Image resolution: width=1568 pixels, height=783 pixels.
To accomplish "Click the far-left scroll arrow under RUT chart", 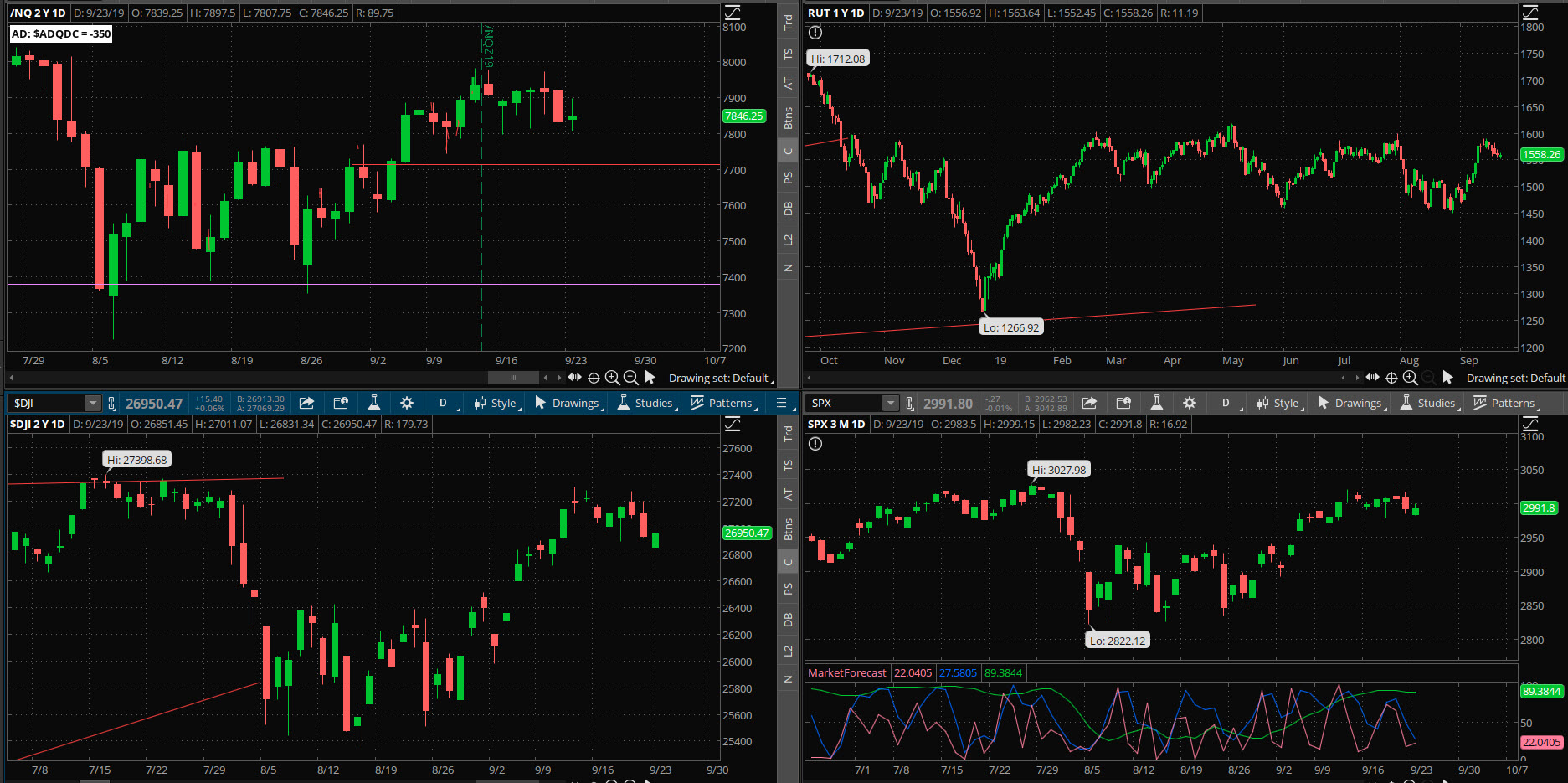I will [810, 378].
